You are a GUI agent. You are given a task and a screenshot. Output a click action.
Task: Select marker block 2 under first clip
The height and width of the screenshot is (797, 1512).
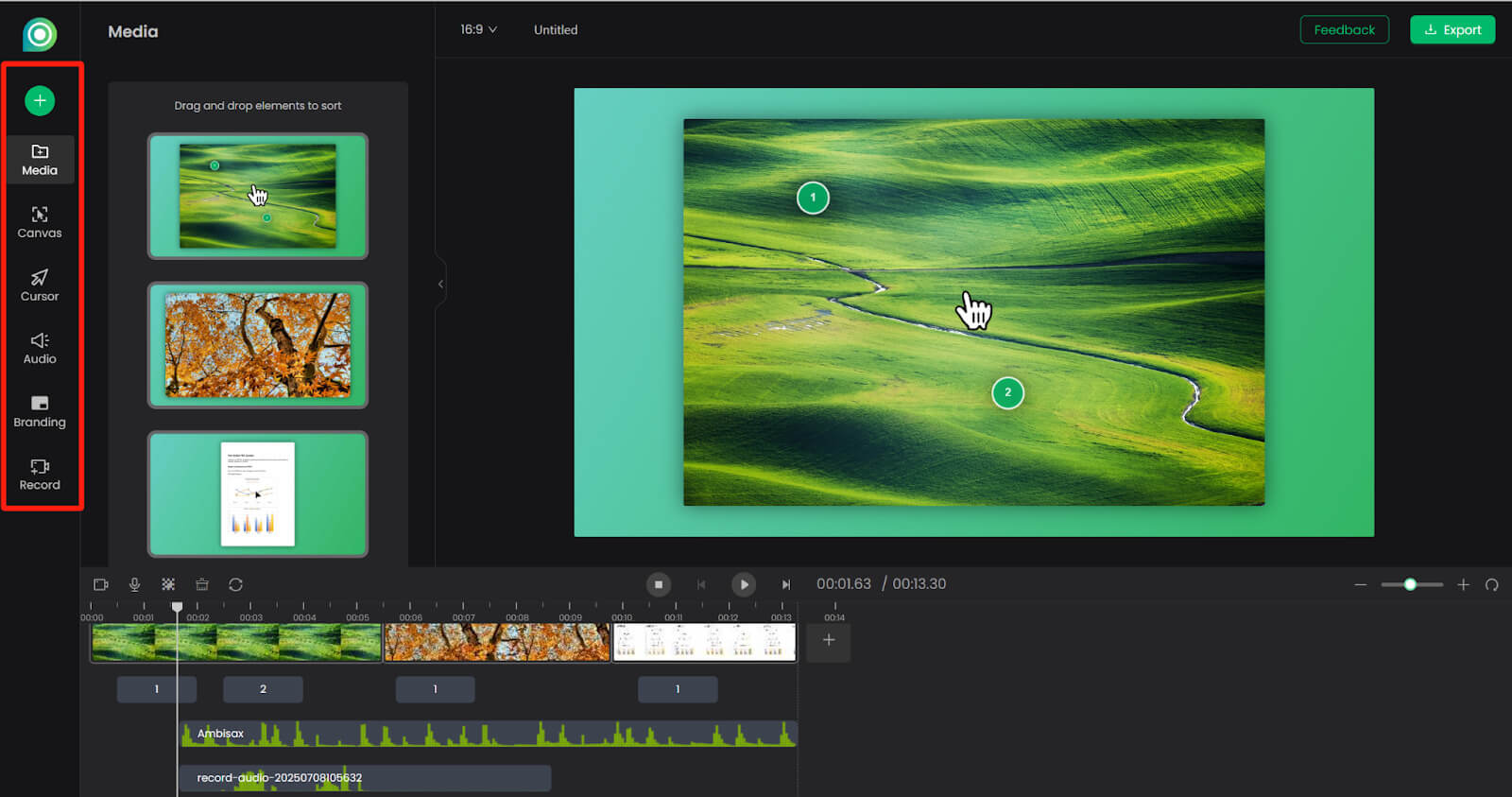tap(263, 689)
